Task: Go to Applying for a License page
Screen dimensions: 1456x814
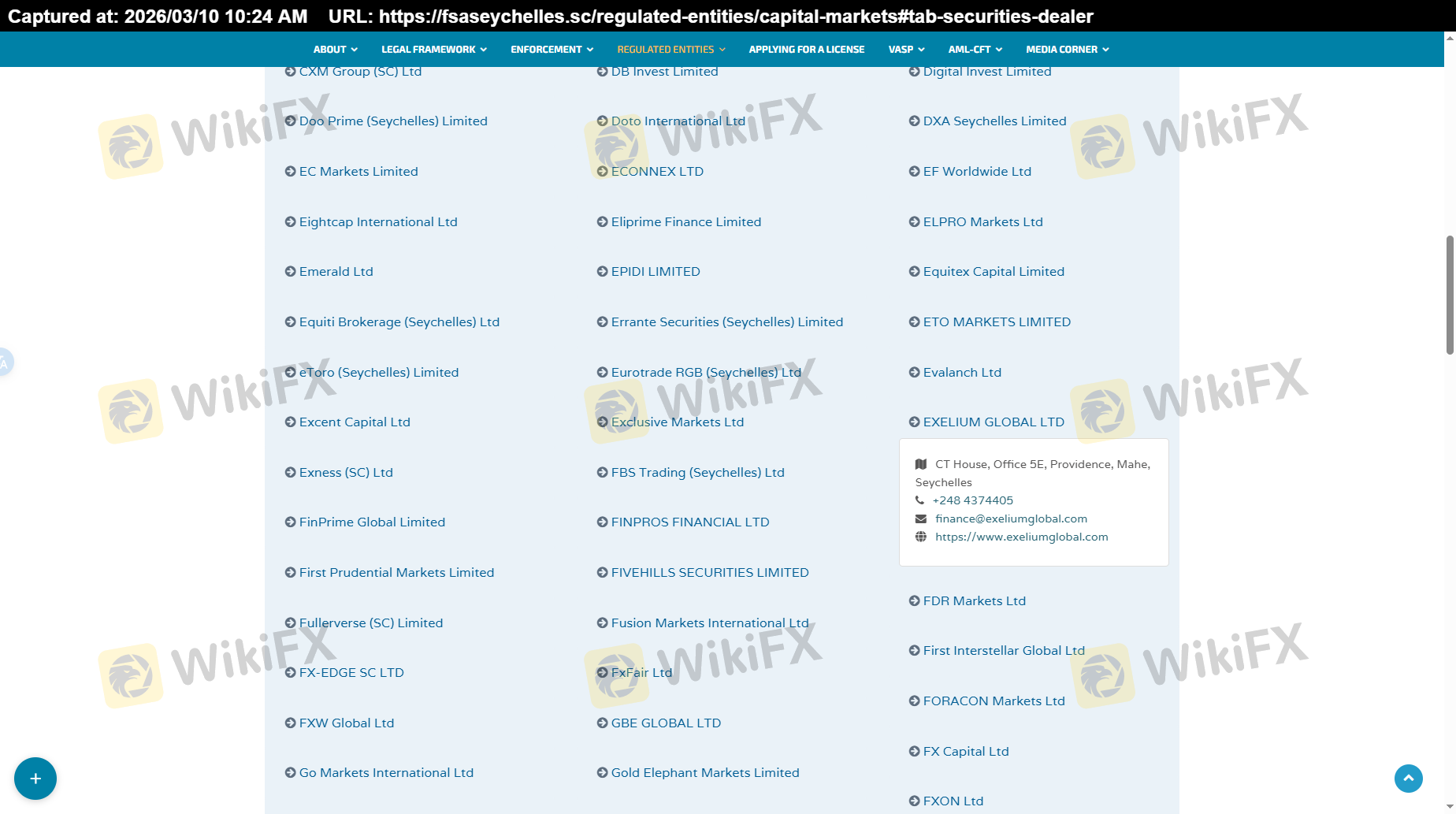Action: (x=806, y=50)
